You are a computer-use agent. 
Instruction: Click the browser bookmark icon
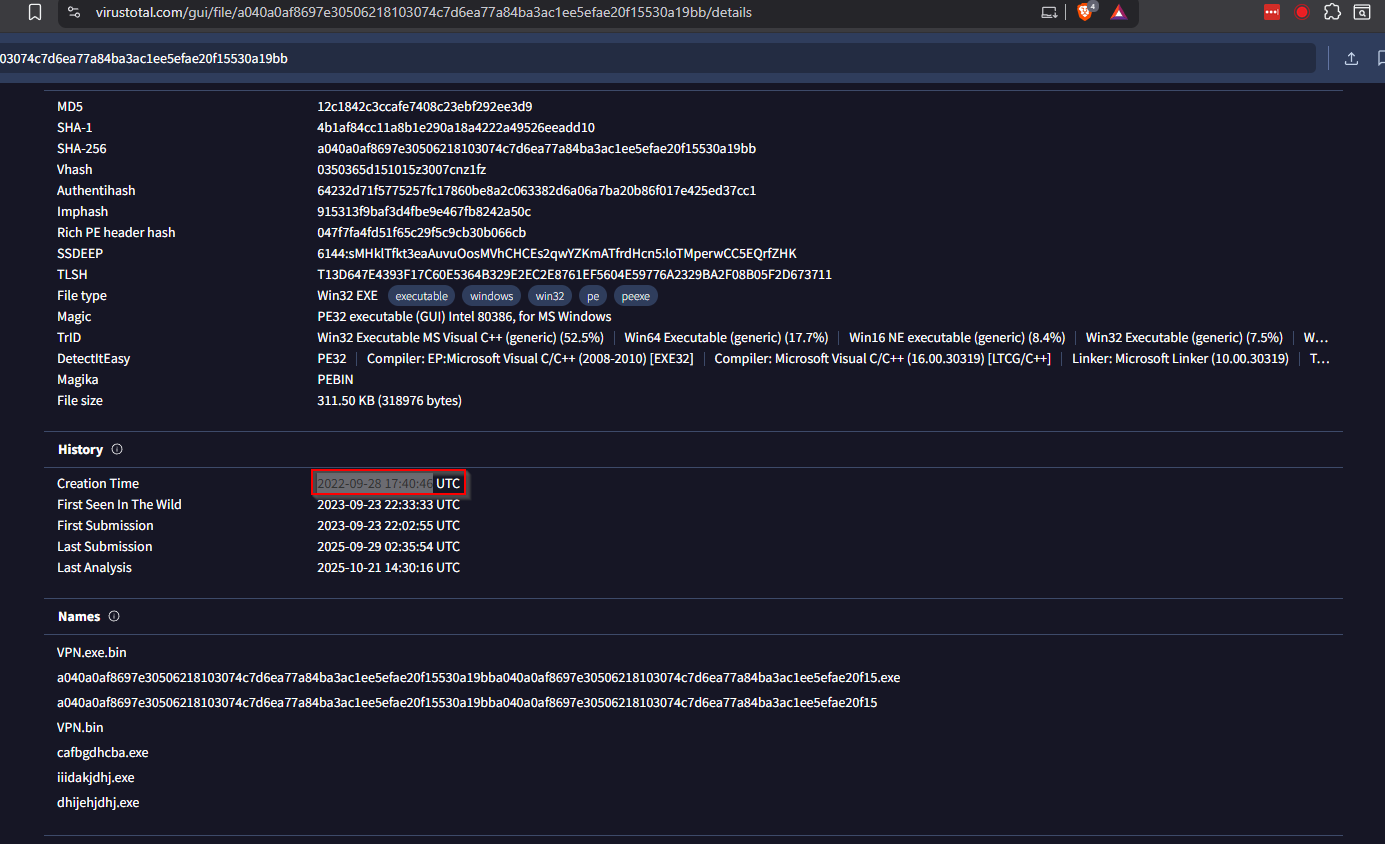coord(35,12)
